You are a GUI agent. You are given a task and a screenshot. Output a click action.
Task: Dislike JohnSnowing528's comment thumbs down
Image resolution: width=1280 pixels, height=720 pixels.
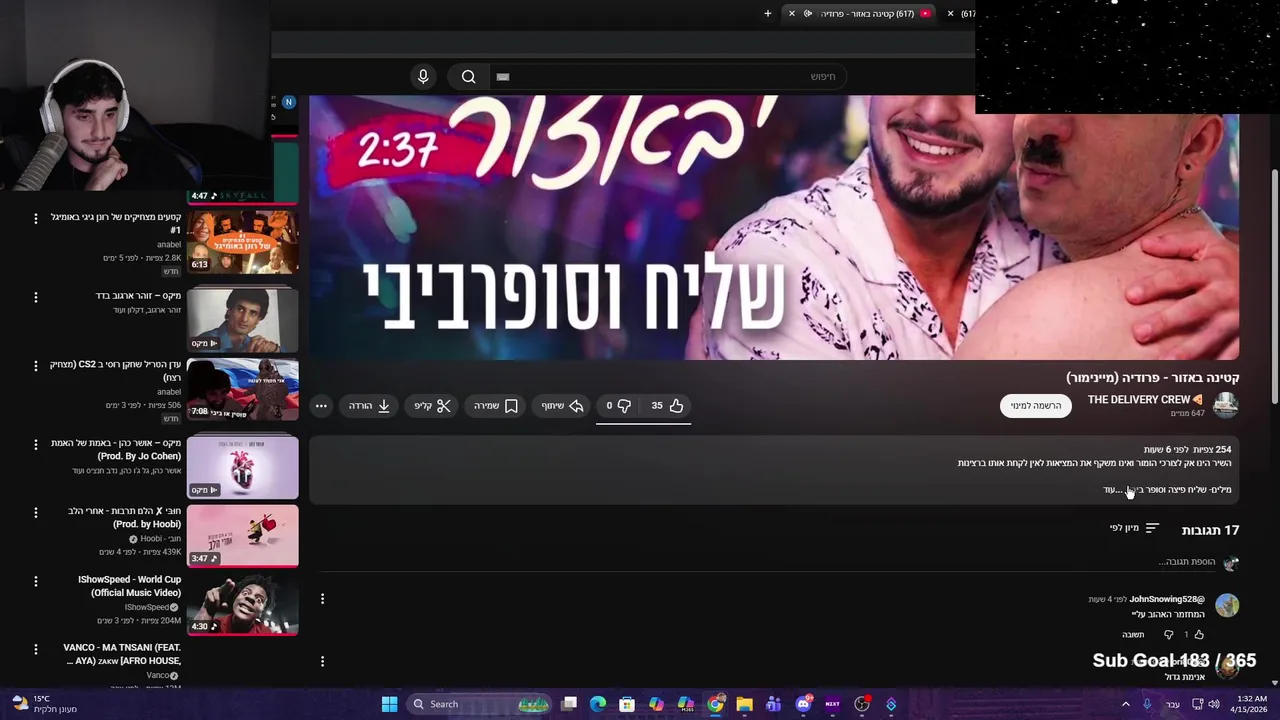tap(1168, 634)
